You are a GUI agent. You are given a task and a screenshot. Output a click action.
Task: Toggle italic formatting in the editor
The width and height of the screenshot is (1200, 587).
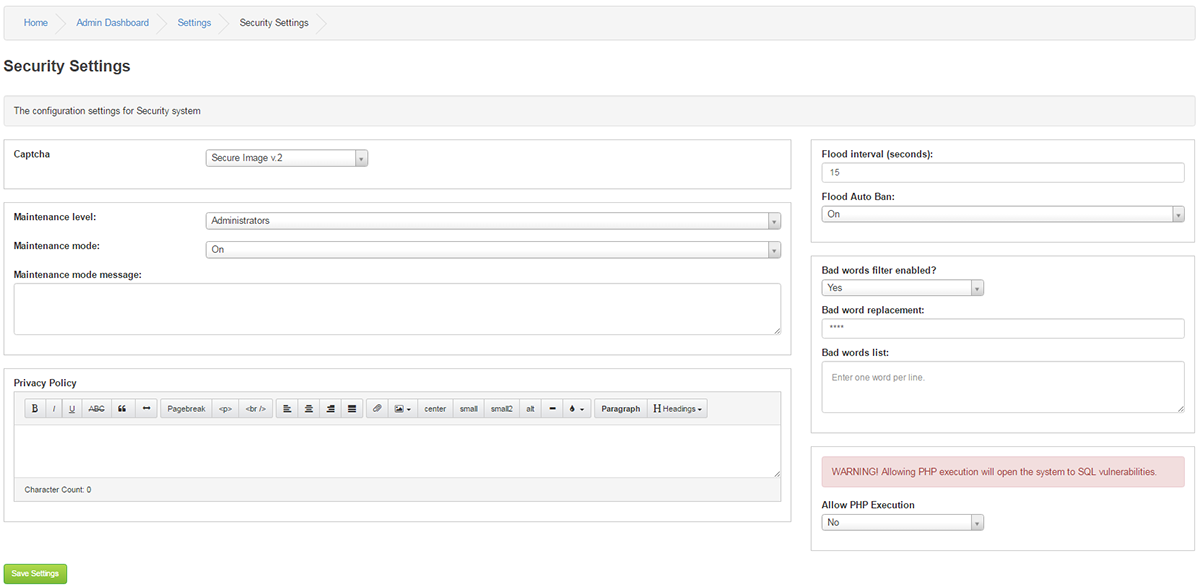click(53, 408)
